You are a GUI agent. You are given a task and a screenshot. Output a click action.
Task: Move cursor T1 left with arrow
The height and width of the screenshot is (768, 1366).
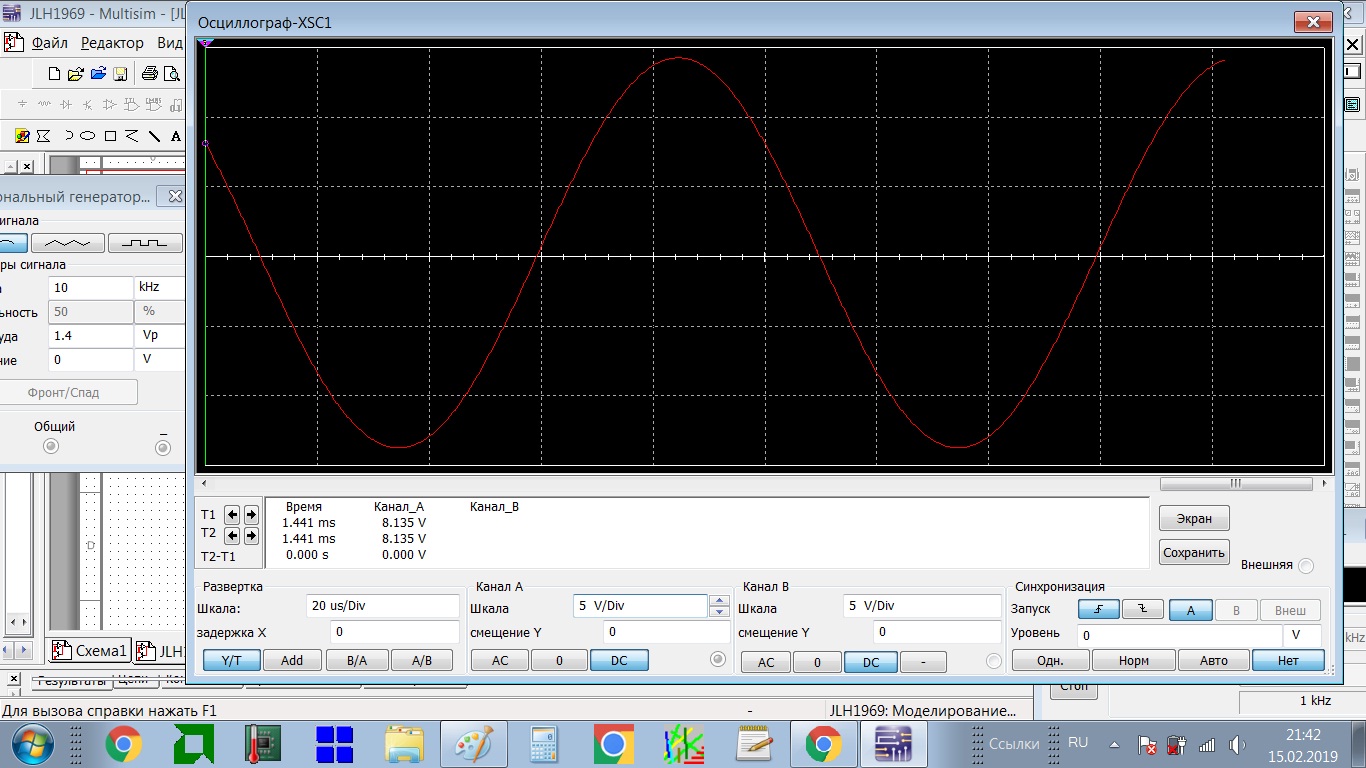[232, 515]
